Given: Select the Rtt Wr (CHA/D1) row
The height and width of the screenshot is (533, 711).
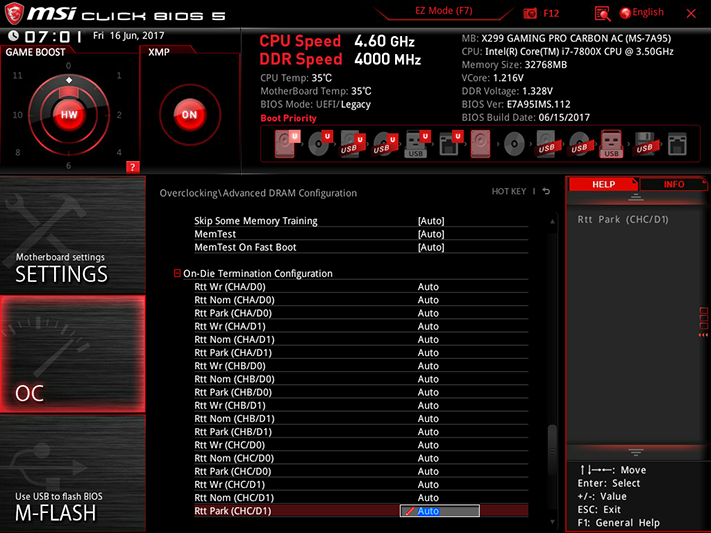Looking at the screenshot, I should 361,326.
